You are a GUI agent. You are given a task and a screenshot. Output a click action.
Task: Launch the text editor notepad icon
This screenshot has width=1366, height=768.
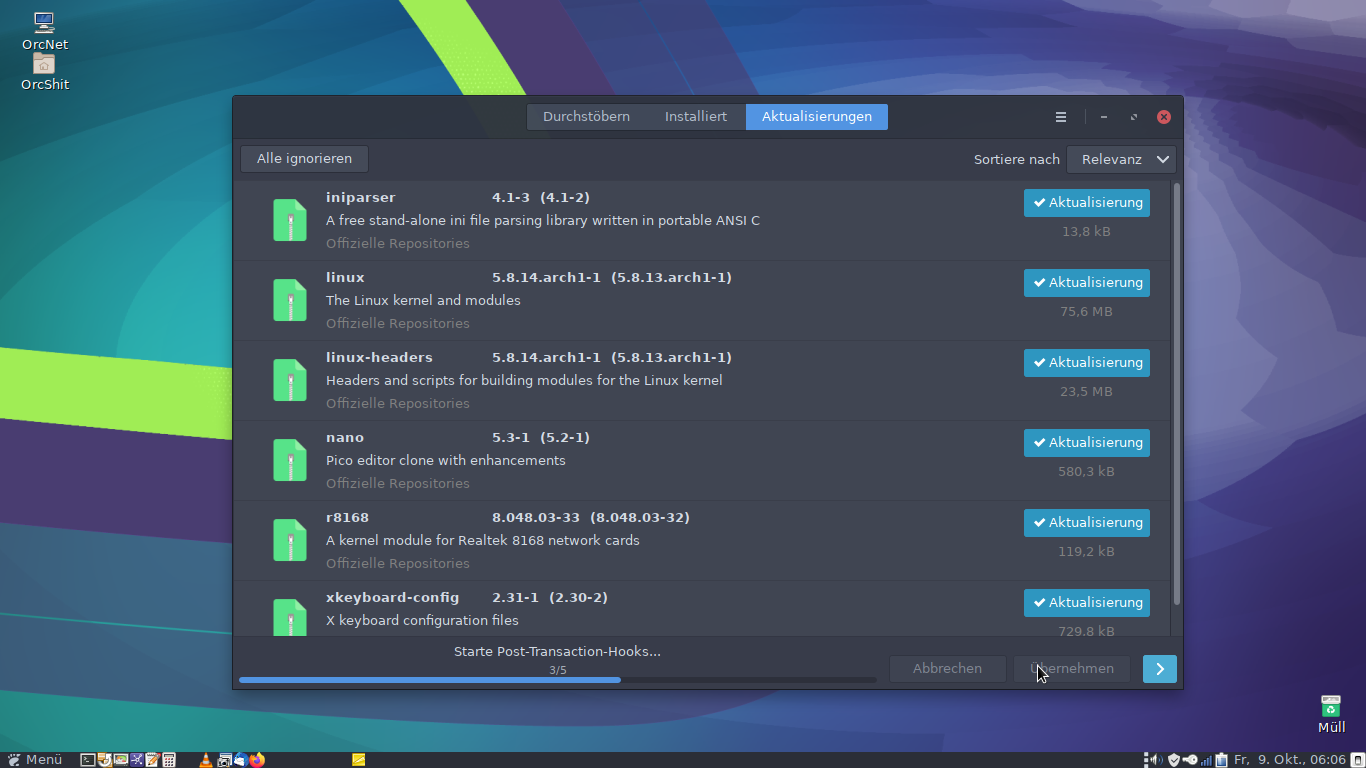coord(153,760)
